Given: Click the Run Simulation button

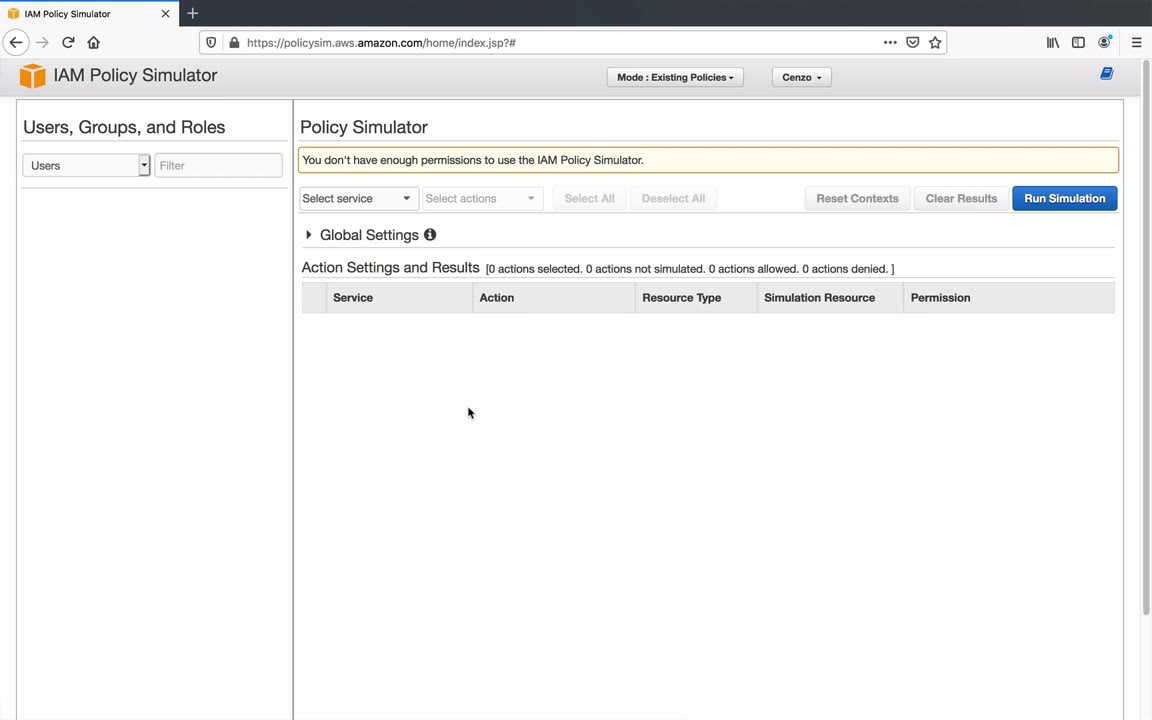Looking at the screenshot, I should coord(1065,198).
